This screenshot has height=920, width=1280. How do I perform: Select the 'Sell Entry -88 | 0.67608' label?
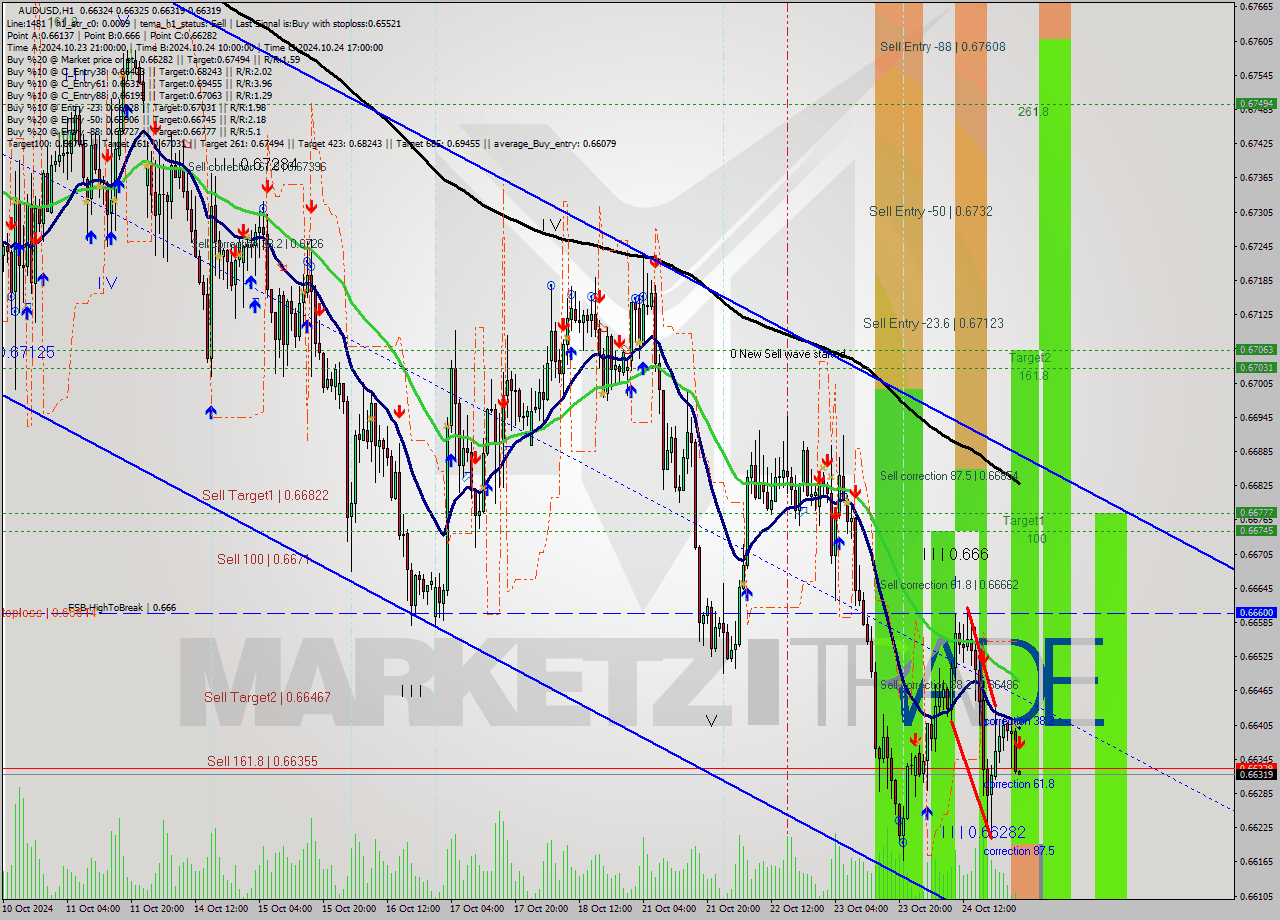[943, 46]
